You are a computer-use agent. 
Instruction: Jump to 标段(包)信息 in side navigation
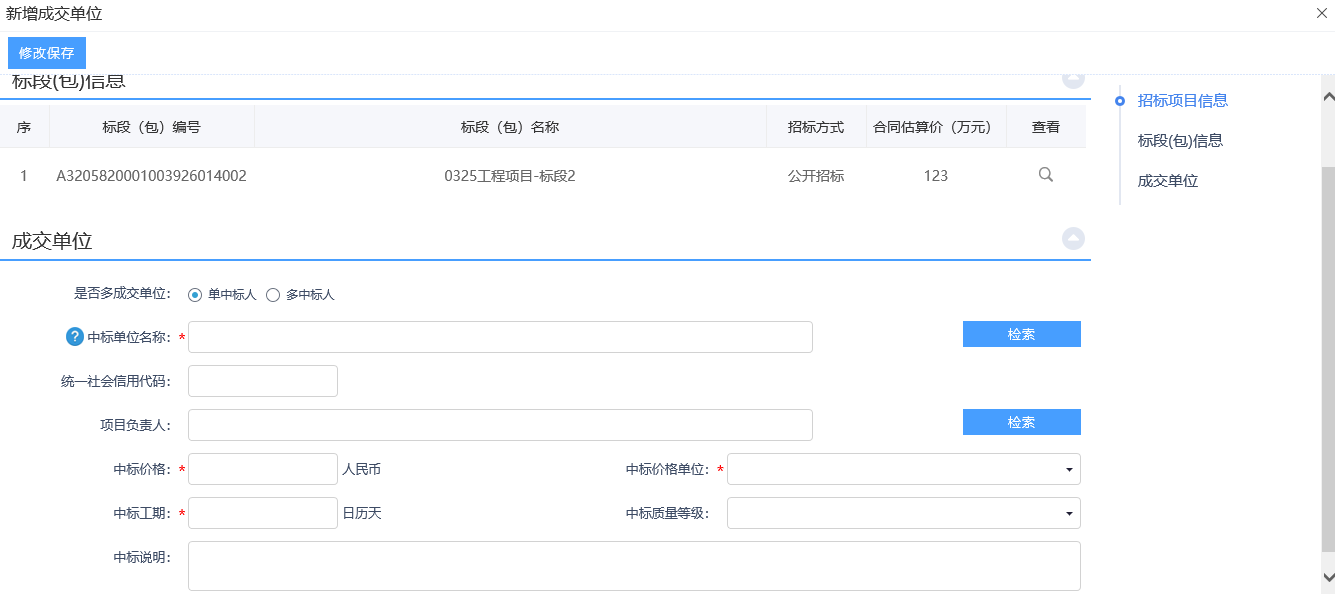pos(1180,141)
